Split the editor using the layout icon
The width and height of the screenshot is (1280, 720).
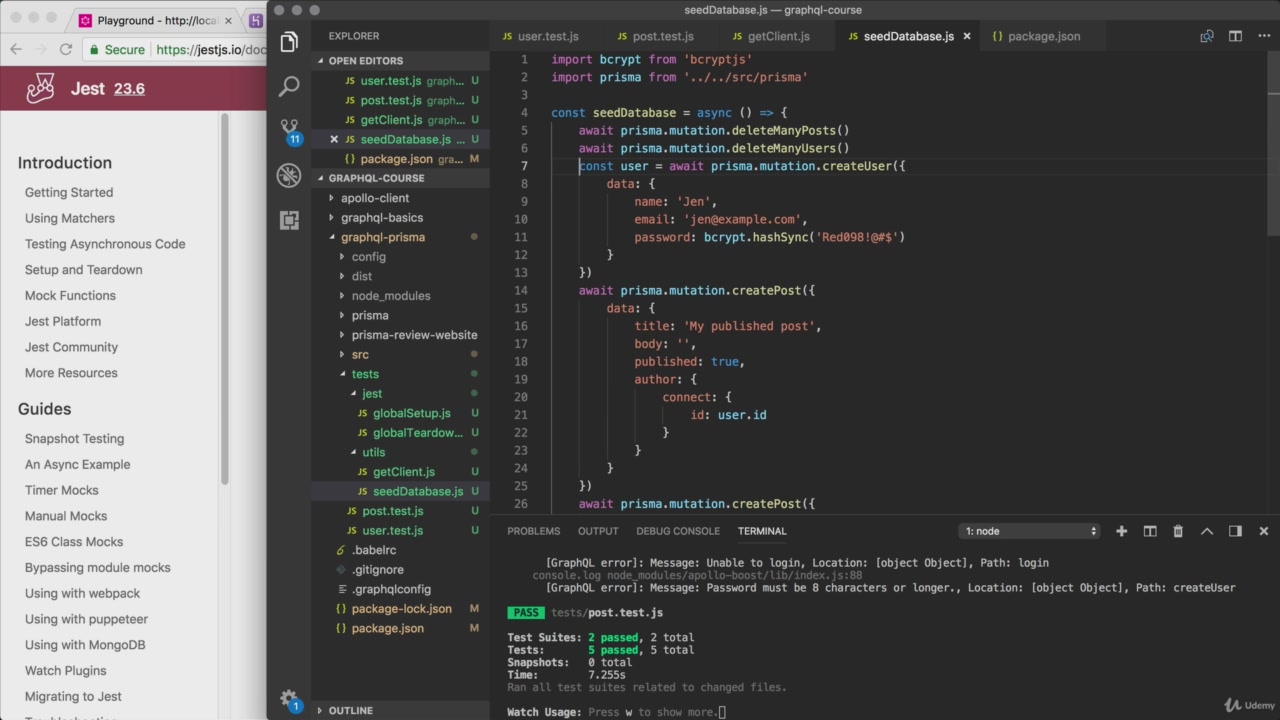pos(1235,36)
